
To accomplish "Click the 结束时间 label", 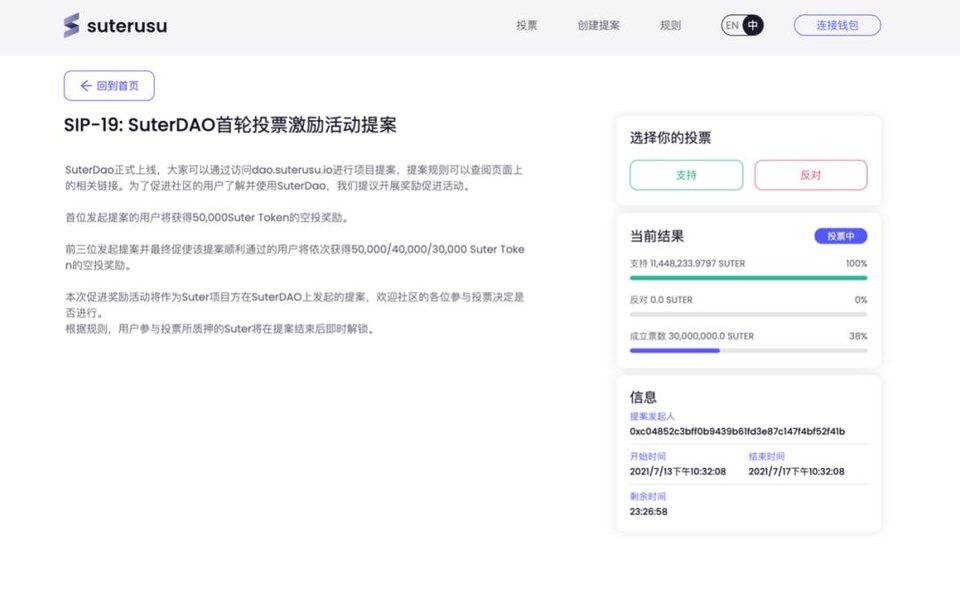I will 767,457.
